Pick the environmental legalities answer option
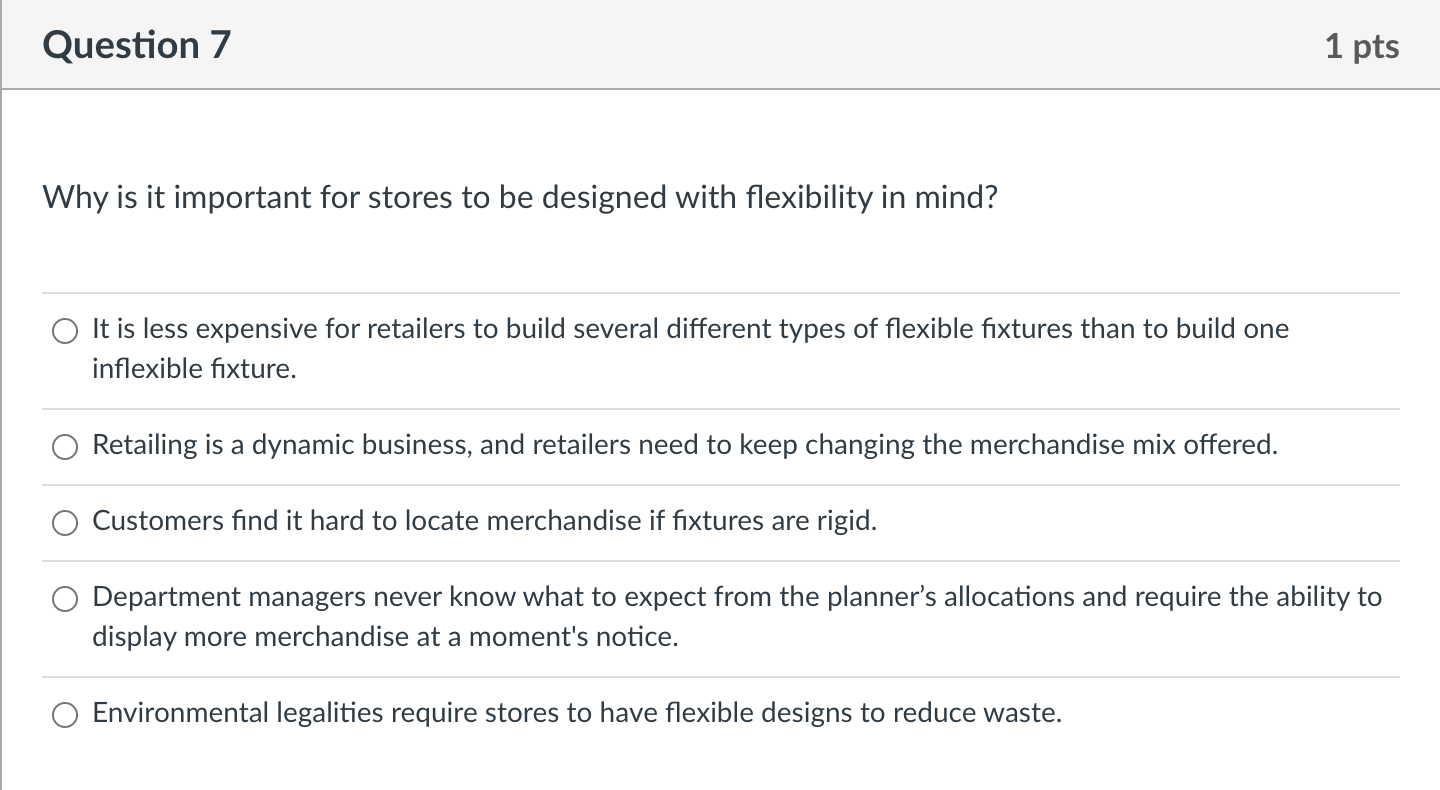Image resolution: width=1440 pixels, height=790 pixels. point(64,716)
